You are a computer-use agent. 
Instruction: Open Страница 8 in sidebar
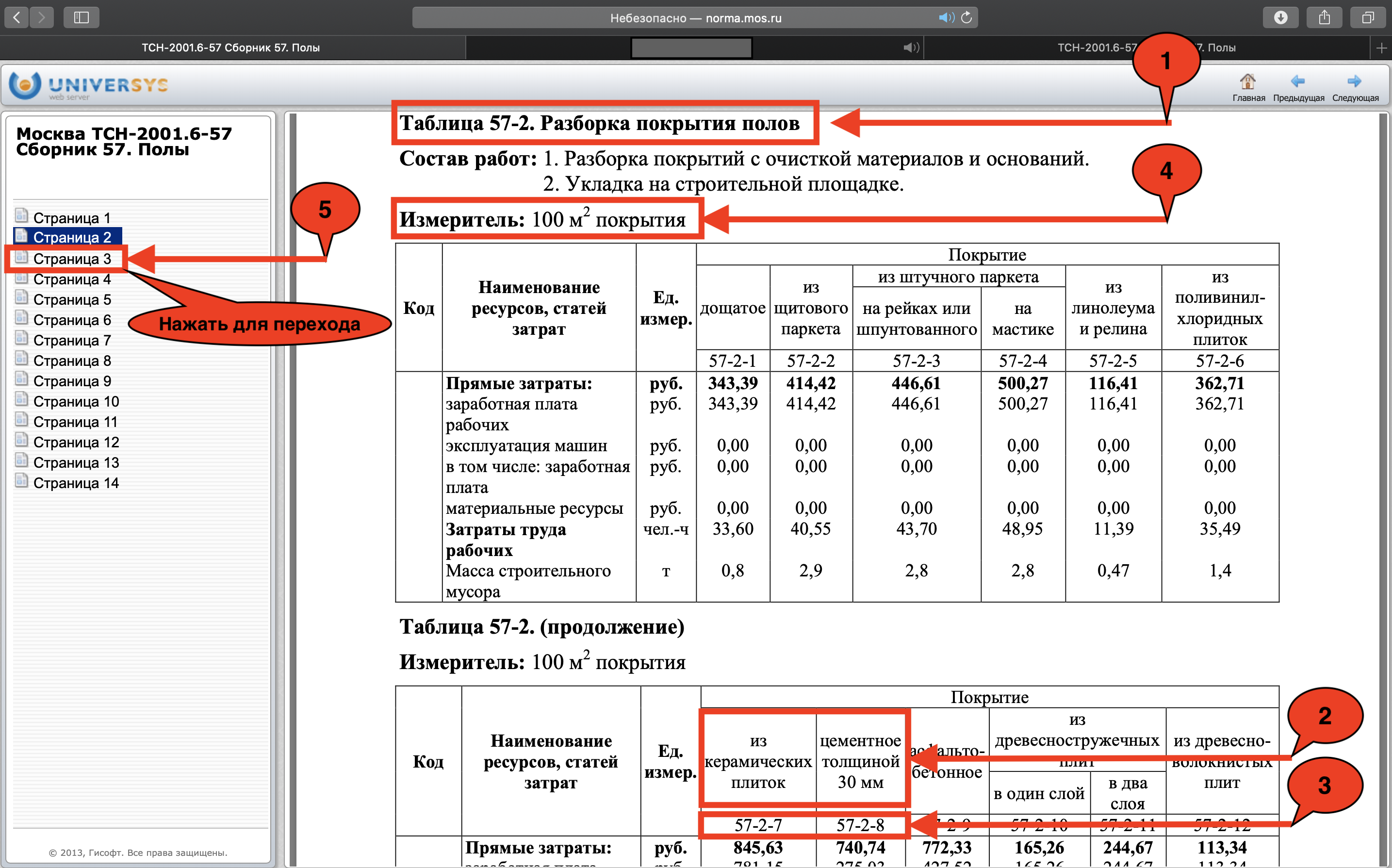click(72, 360)
